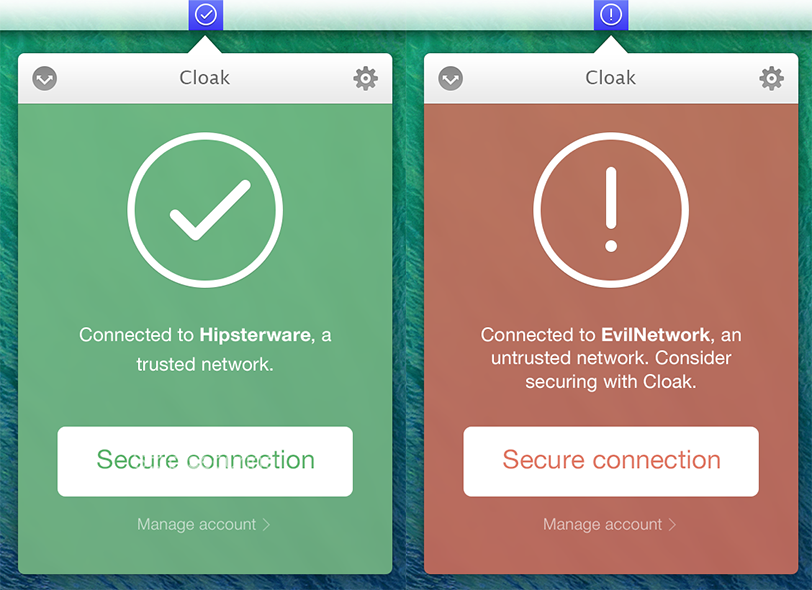The width and height of the screenshot is (812, 590).
Task: Click the Cloak title in the green panel
Action: coord(205,78)
